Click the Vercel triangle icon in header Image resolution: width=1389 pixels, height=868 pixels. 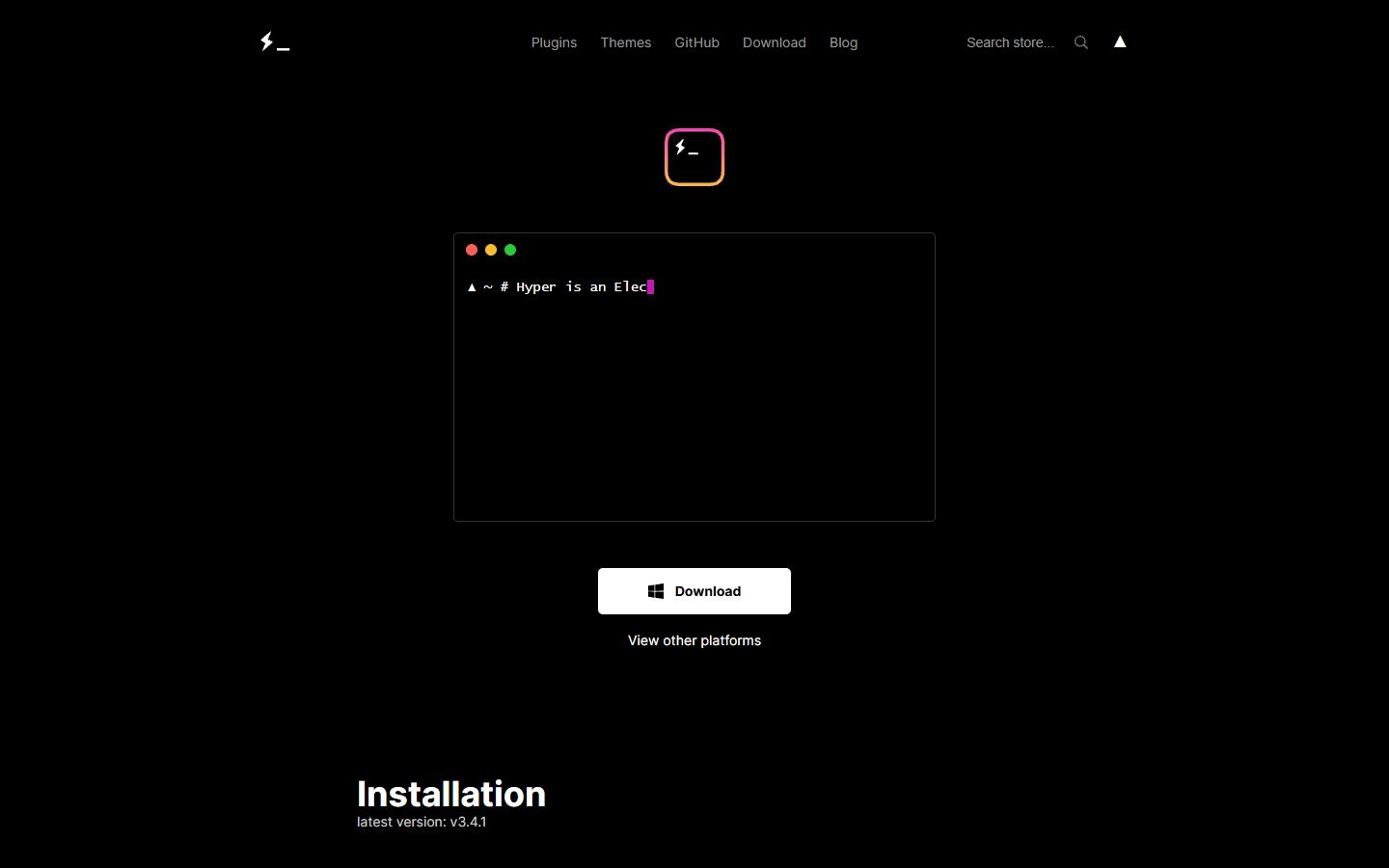click(x=1120, y=41)
